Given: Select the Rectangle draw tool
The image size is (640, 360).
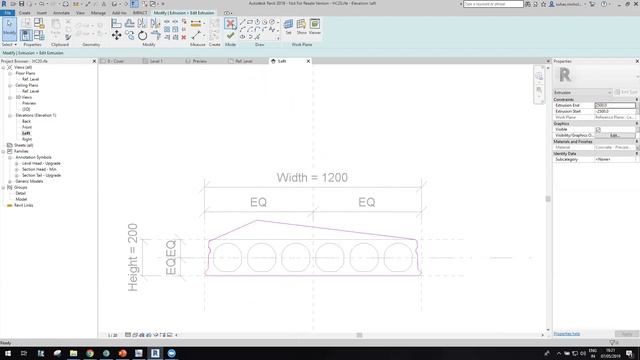Looking at the screenshot, I should [250, 22].
